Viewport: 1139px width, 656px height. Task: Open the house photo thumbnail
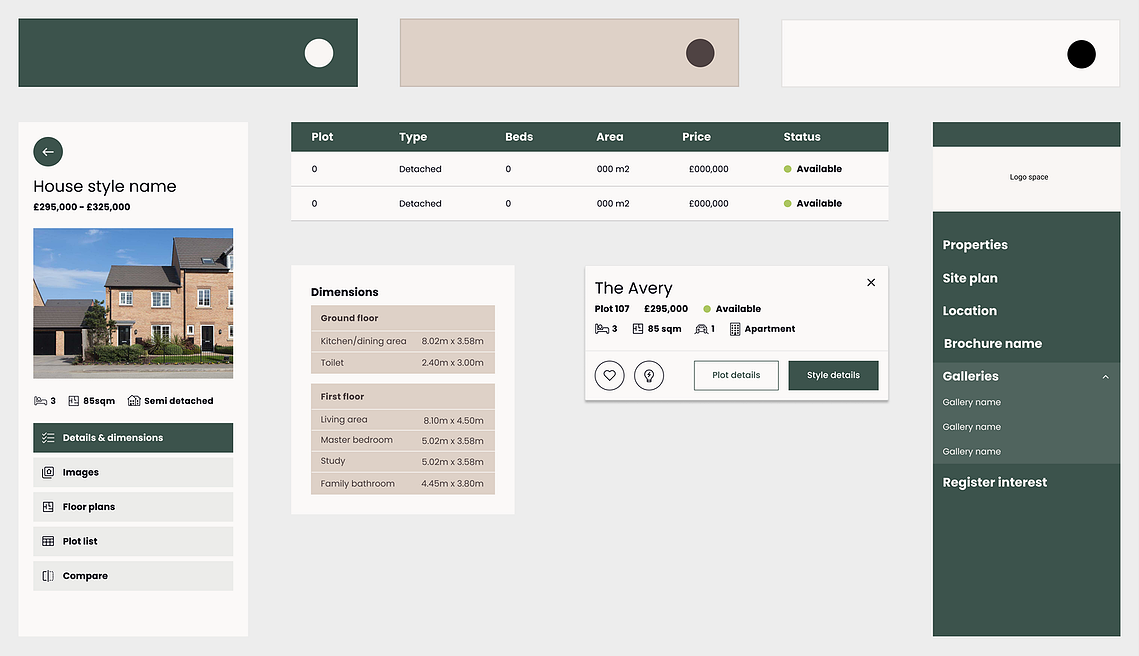[x=133, y=304]
